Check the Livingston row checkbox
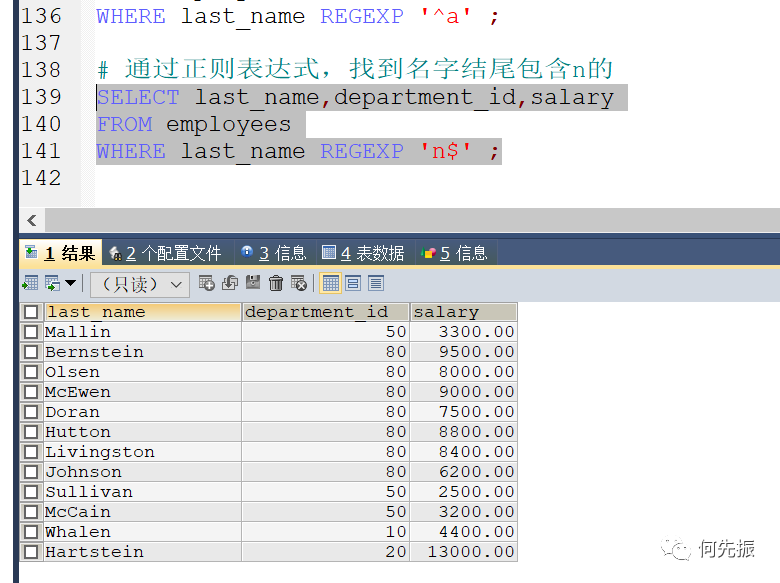 tap(31, 452)
